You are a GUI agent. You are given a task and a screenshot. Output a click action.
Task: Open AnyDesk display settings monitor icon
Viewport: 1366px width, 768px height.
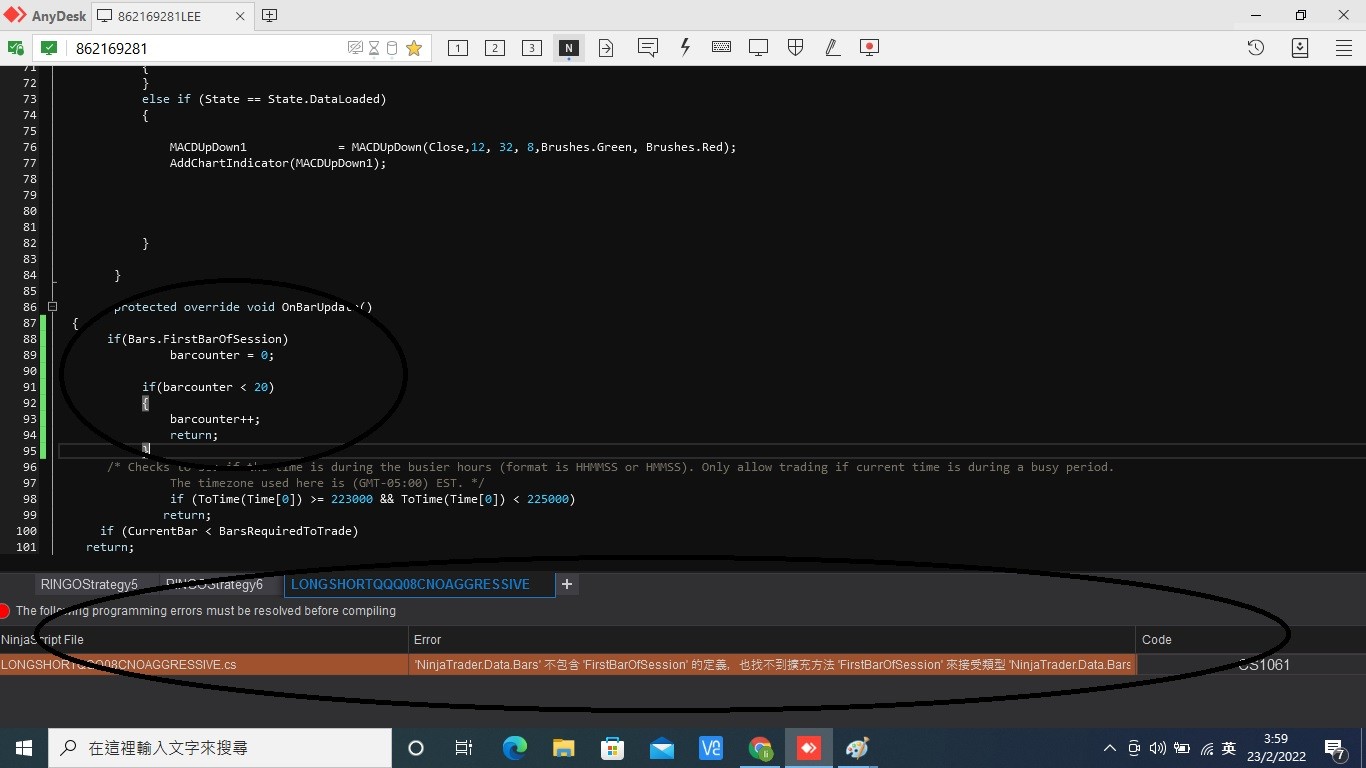point(758,47)
